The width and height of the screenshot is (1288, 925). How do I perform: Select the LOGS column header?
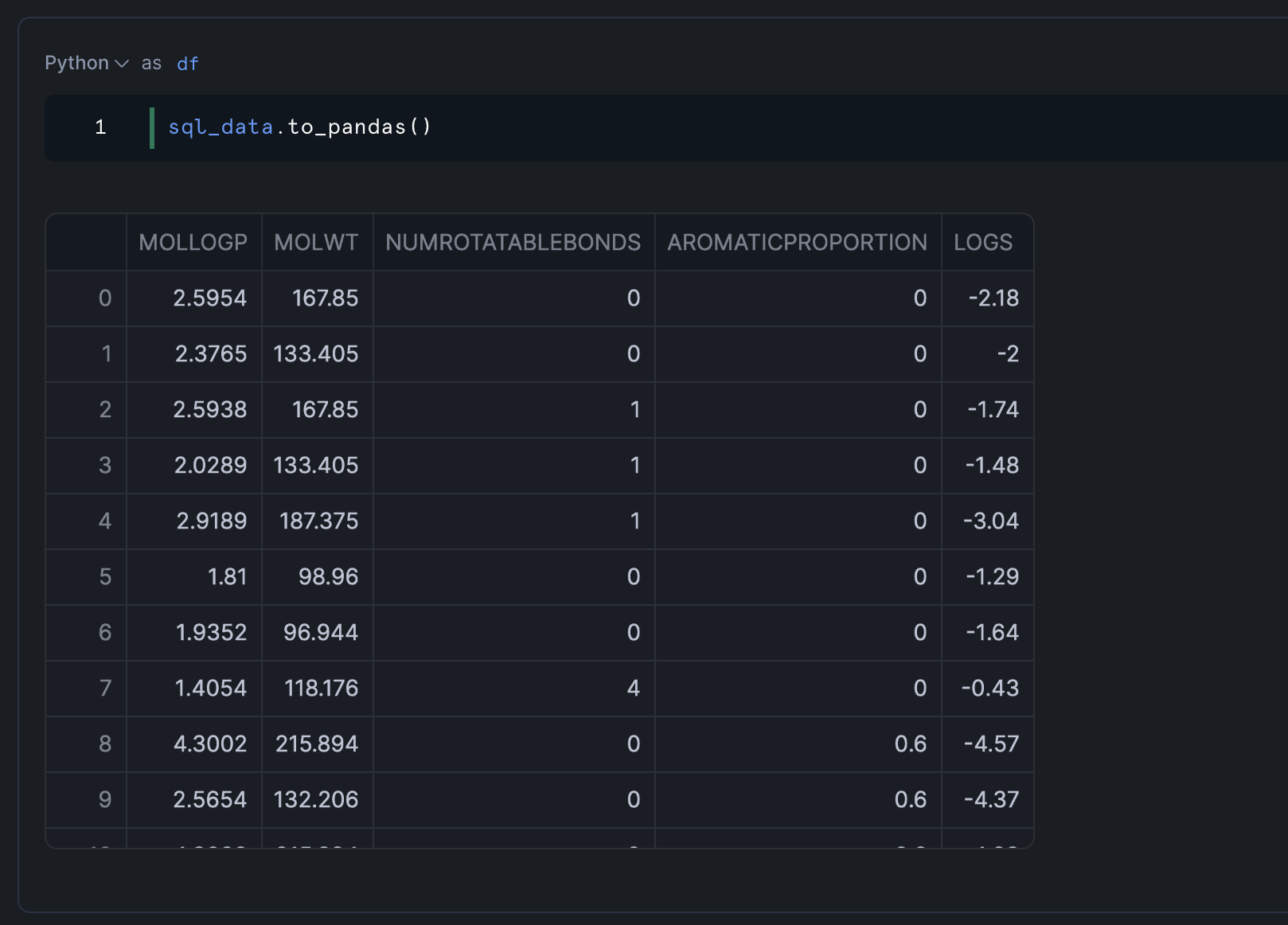[983, 242]
